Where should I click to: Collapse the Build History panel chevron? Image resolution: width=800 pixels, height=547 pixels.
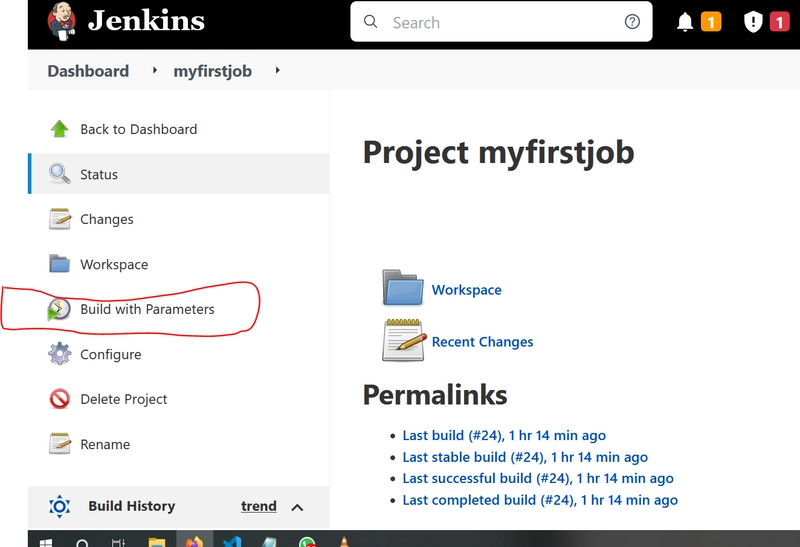click(297, 507)
